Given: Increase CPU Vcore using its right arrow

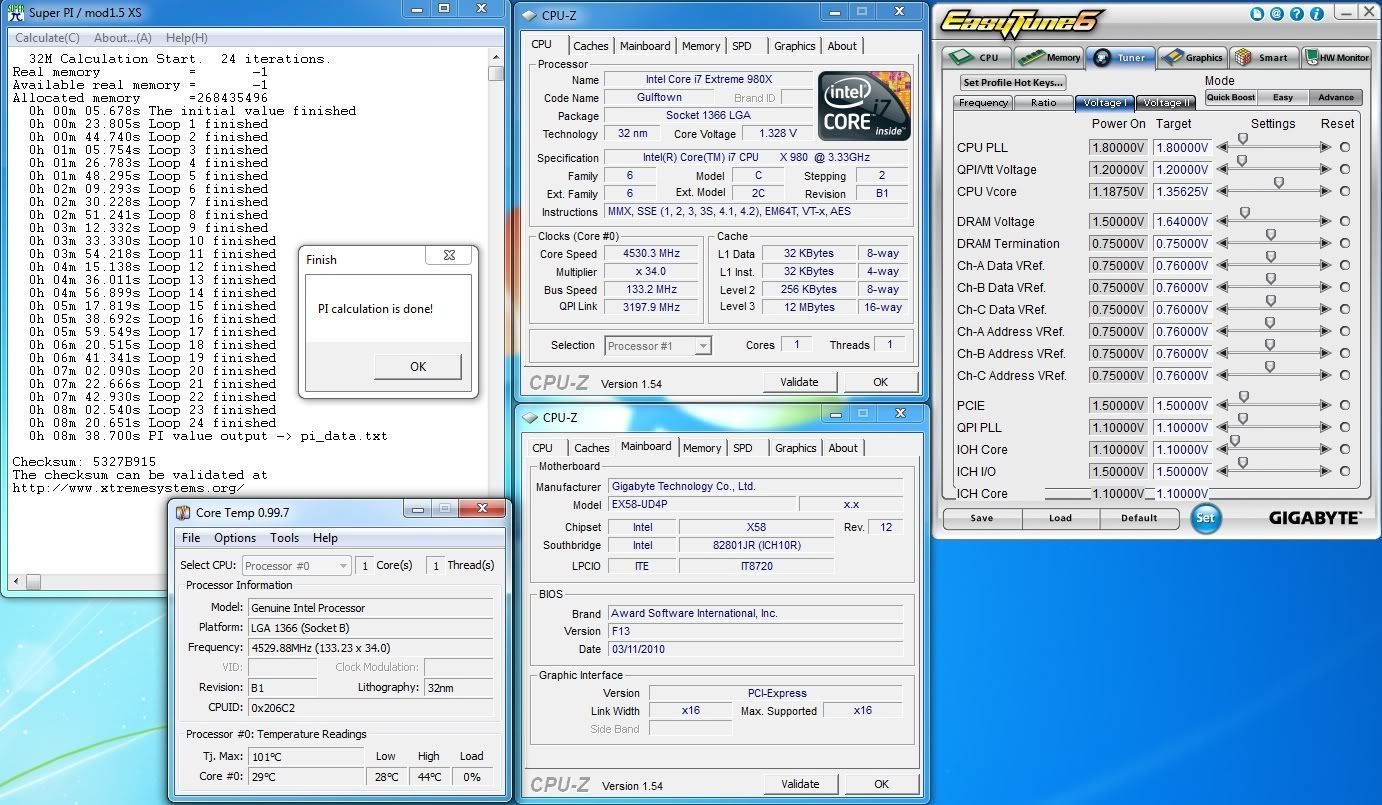Looking at the screenshot, I should point(1326,192).
